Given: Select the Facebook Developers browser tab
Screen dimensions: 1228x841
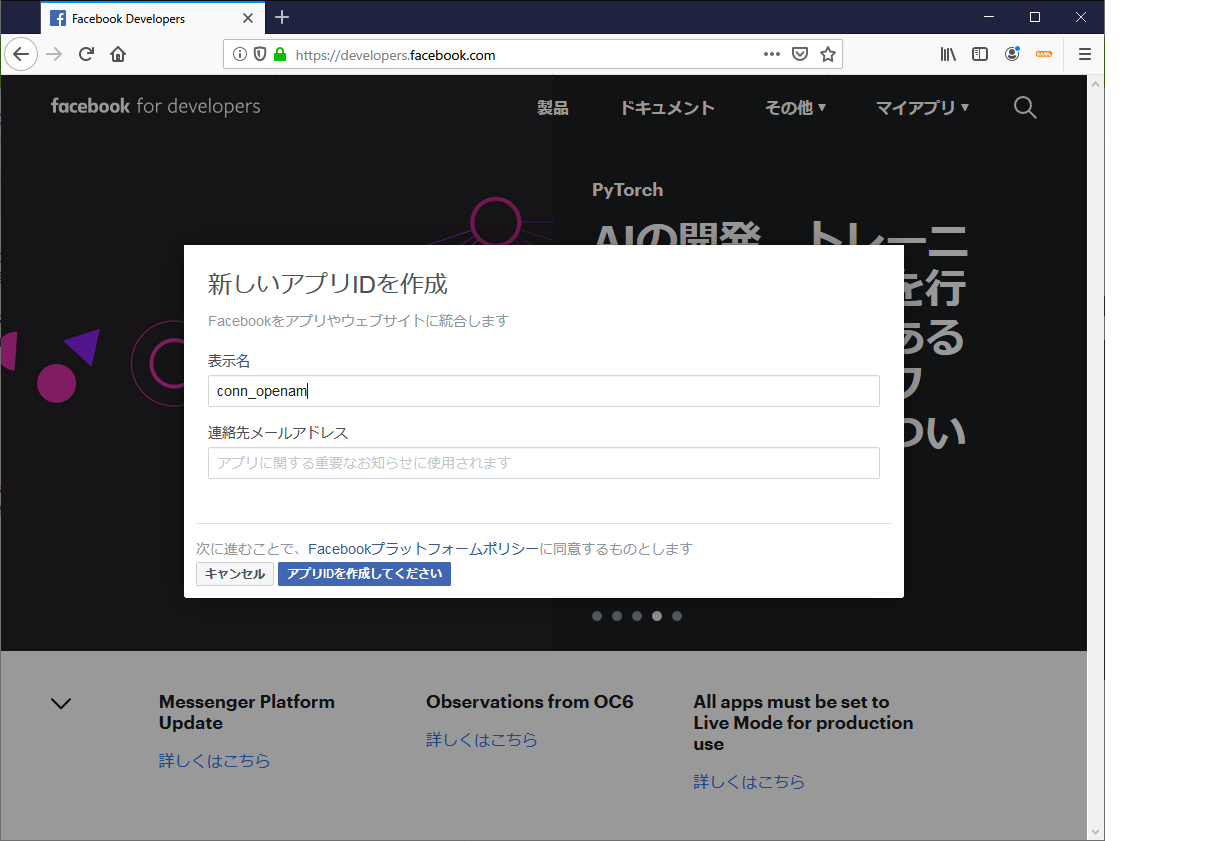Looking at the screenshot, I should 140,17.
